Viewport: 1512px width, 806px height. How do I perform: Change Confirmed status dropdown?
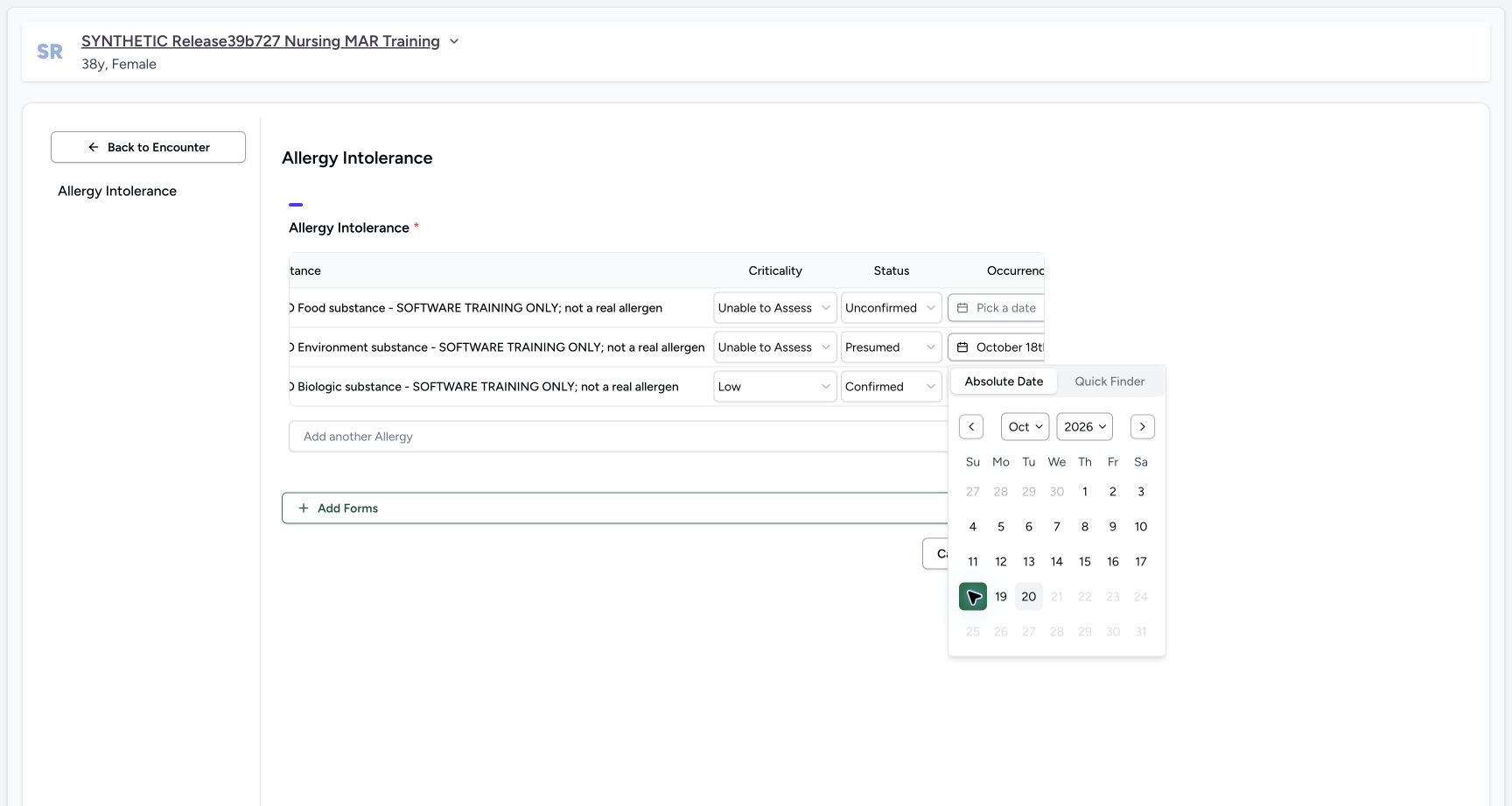(x=891, y=387)
